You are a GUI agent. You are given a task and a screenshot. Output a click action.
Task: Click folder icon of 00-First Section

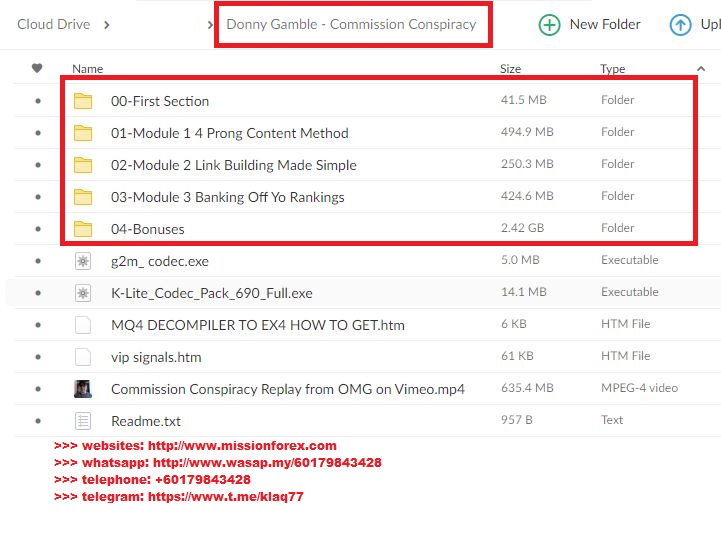coord(83,101)
